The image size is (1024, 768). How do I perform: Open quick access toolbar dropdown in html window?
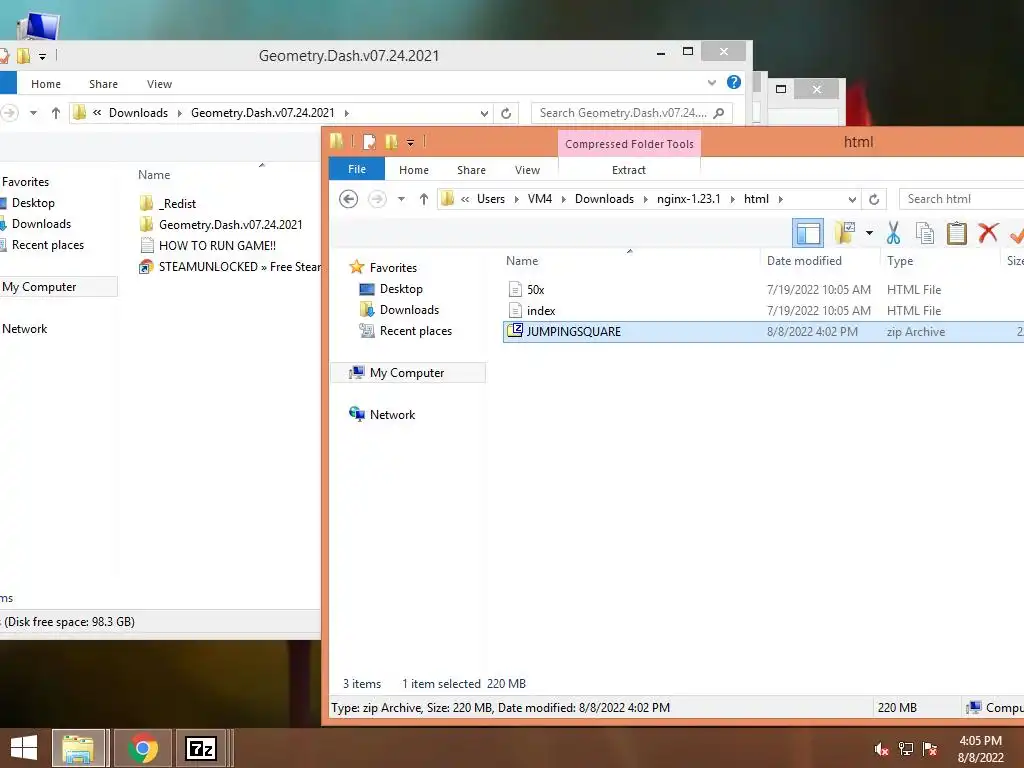410,142
